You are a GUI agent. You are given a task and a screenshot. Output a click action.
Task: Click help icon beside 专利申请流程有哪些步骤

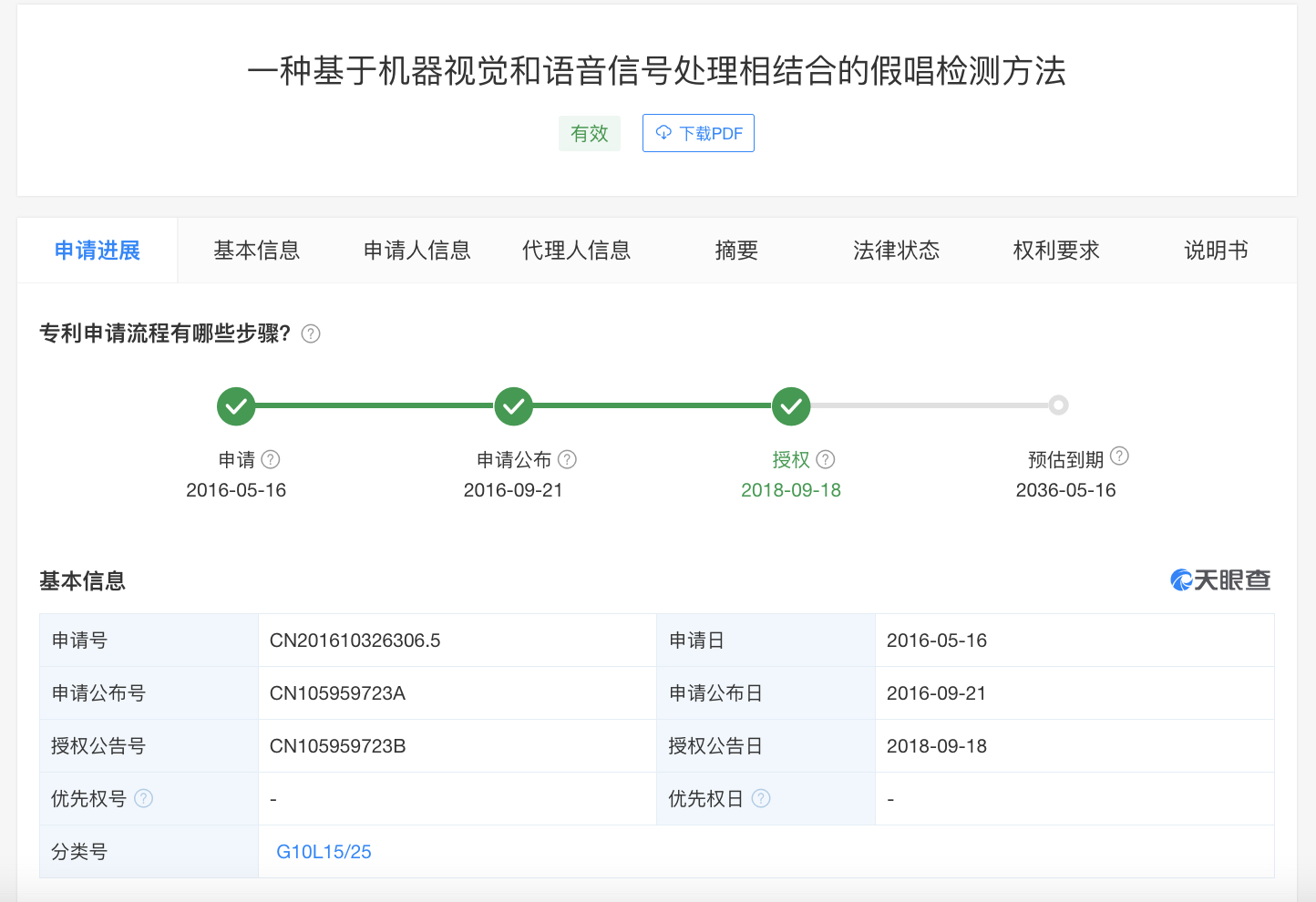coord(311,333)
